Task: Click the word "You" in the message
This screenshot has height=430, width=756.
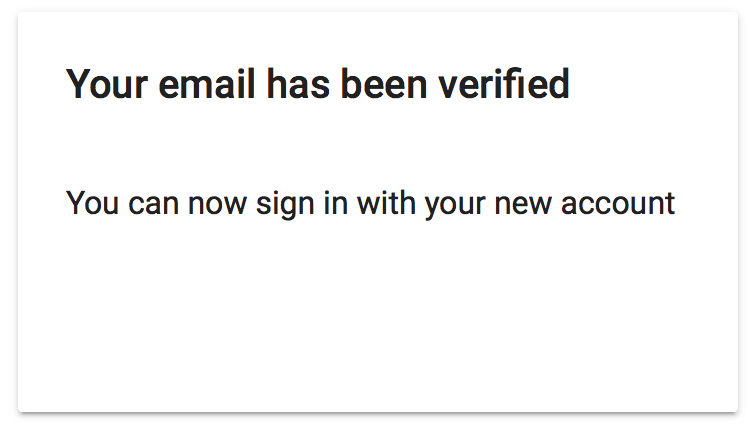Action: [92, 203]
